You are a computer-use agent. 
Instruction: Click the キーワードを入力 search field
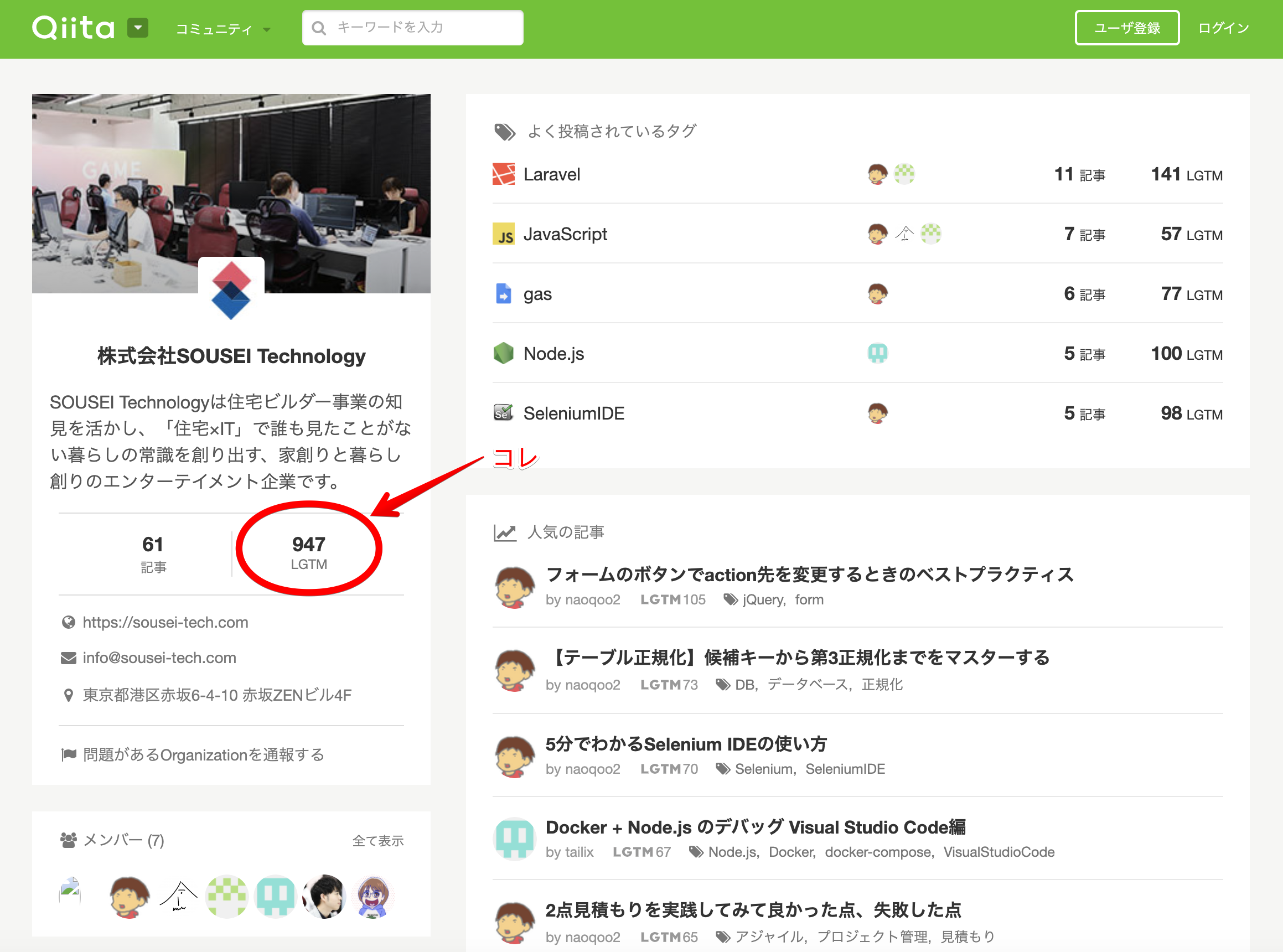coord(412,28)
